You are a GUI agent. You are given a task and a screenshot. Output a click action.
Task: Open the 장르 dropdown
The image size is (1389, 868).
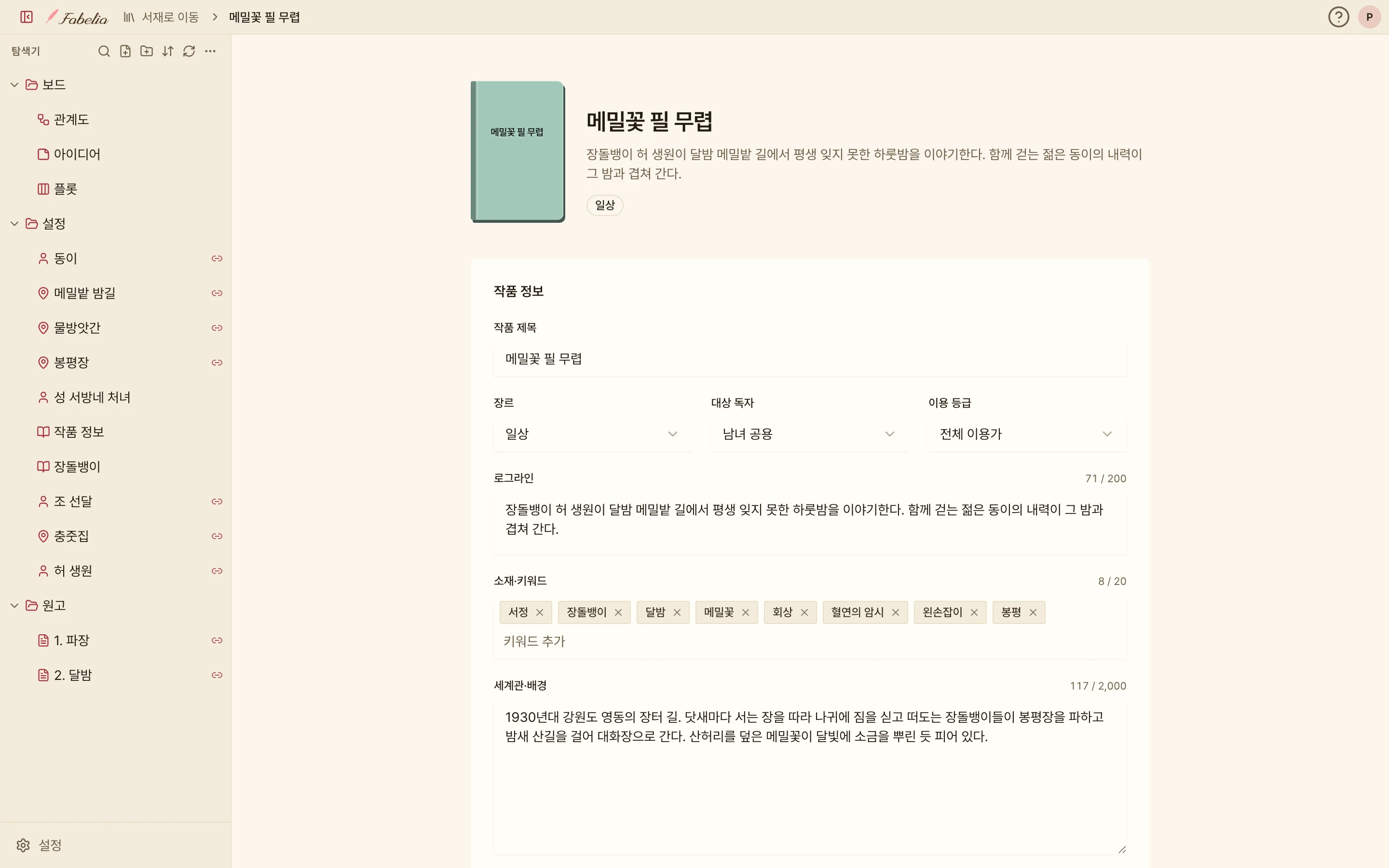(x=592, y=434)
